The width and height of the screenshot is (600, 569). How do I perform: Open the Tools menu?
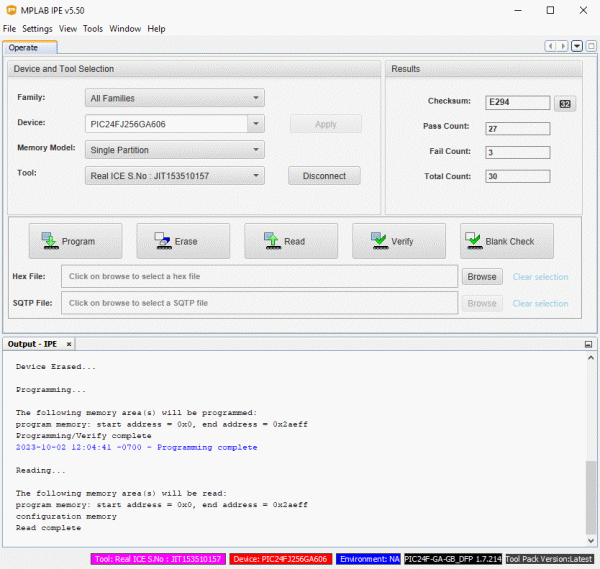point(93,29)
